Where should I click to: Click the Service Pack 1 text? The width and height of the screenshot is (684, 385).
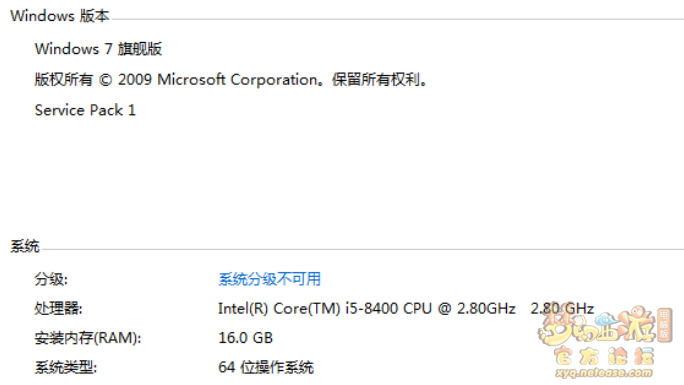(86, 110)
